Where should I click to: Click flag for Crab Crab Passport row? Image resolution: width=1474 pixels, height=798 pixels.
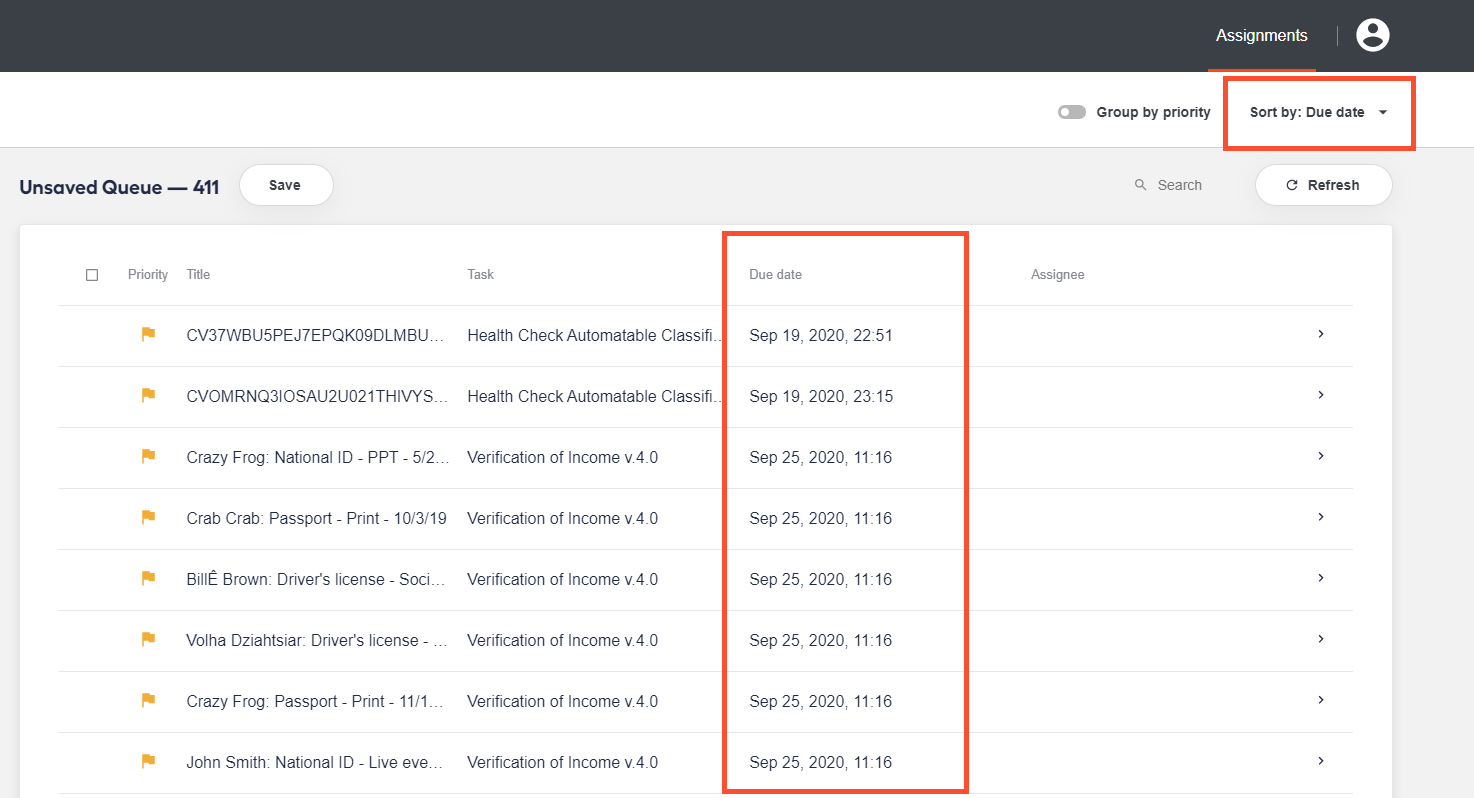click(148, 518)
